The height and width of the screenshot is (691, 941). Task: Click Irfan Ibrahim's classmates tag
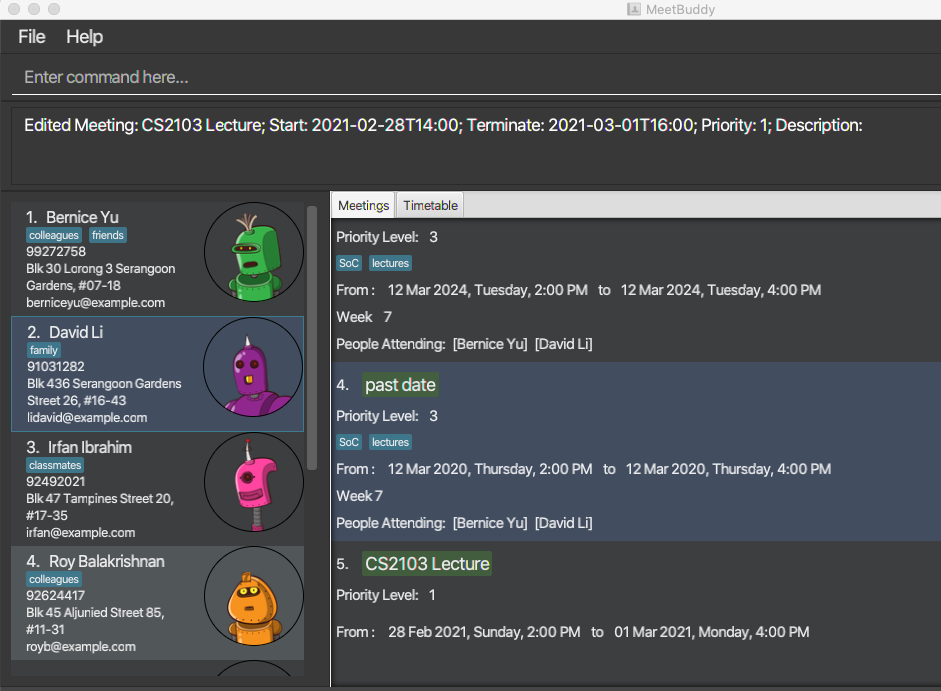click(55, 465)
